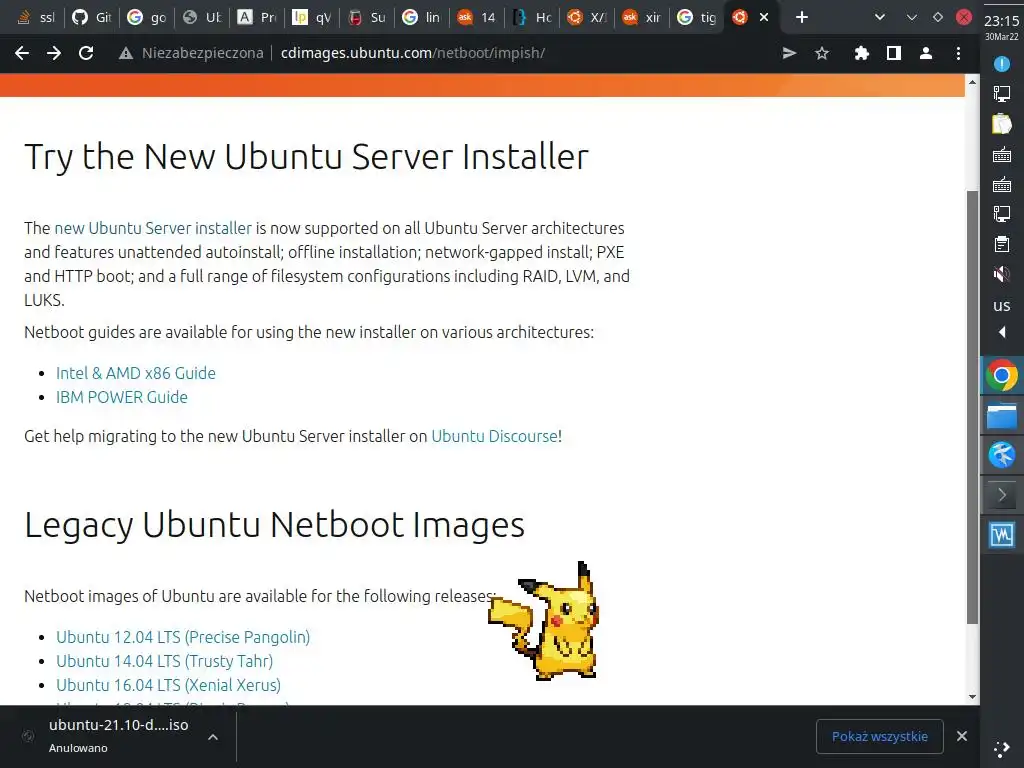Open Chrome three-dot menu
The width and height of the screenshot is (1024, 768).
pos(958,53)
